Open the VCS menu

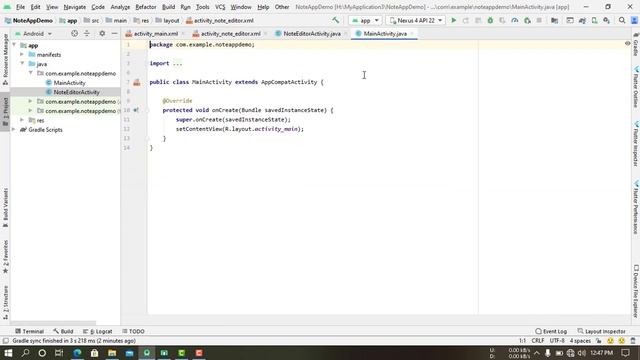pyautogui.click(x=220, y=7)
